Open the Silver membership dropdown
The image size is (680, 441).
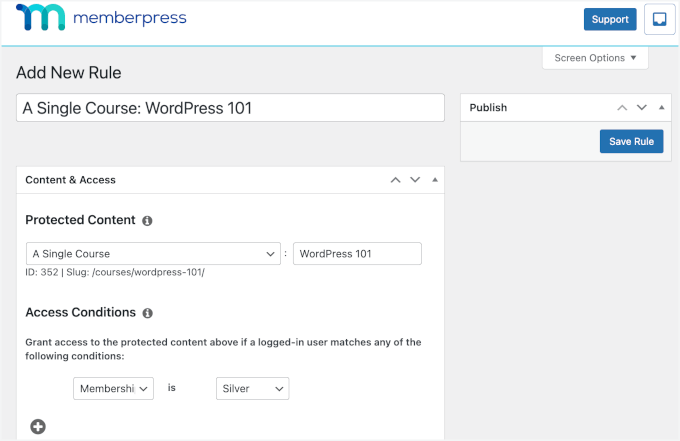click(252, 388)
